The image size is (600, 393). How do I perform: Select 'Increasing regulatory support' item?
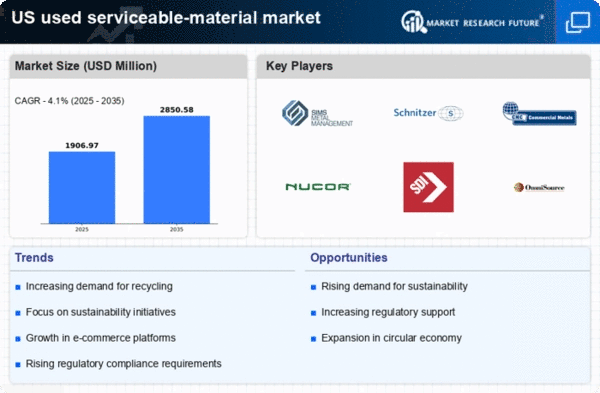388,312
